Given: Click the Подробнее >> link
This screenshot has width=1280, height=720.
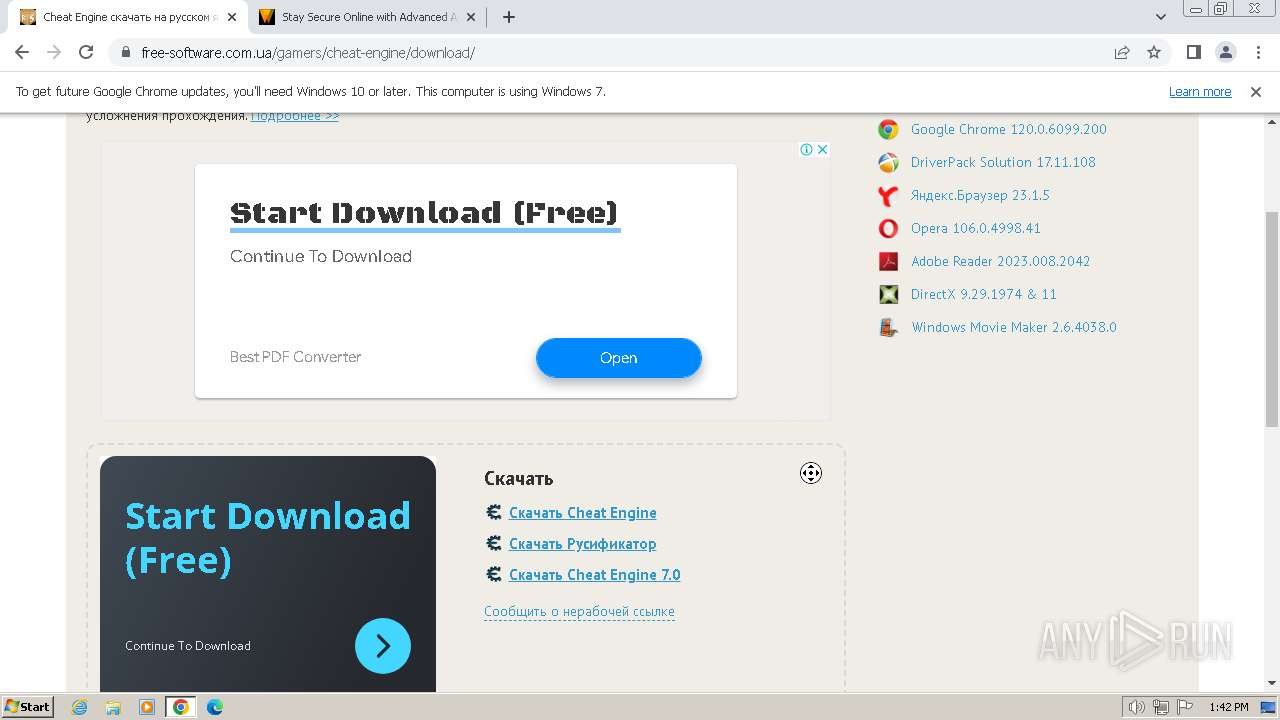Looking at the screenshot, I should pos(295,116).
